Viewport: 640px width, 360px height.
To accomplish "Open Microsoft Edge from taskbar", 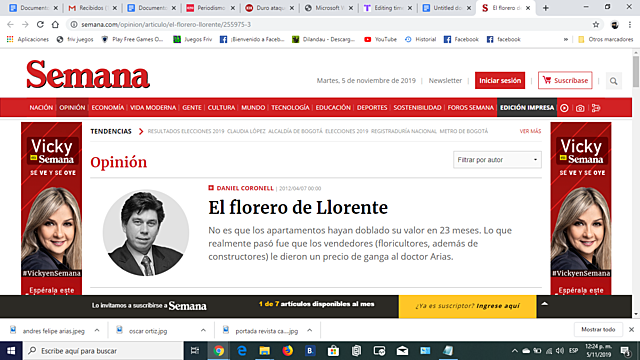I will (x=242, y=351).
